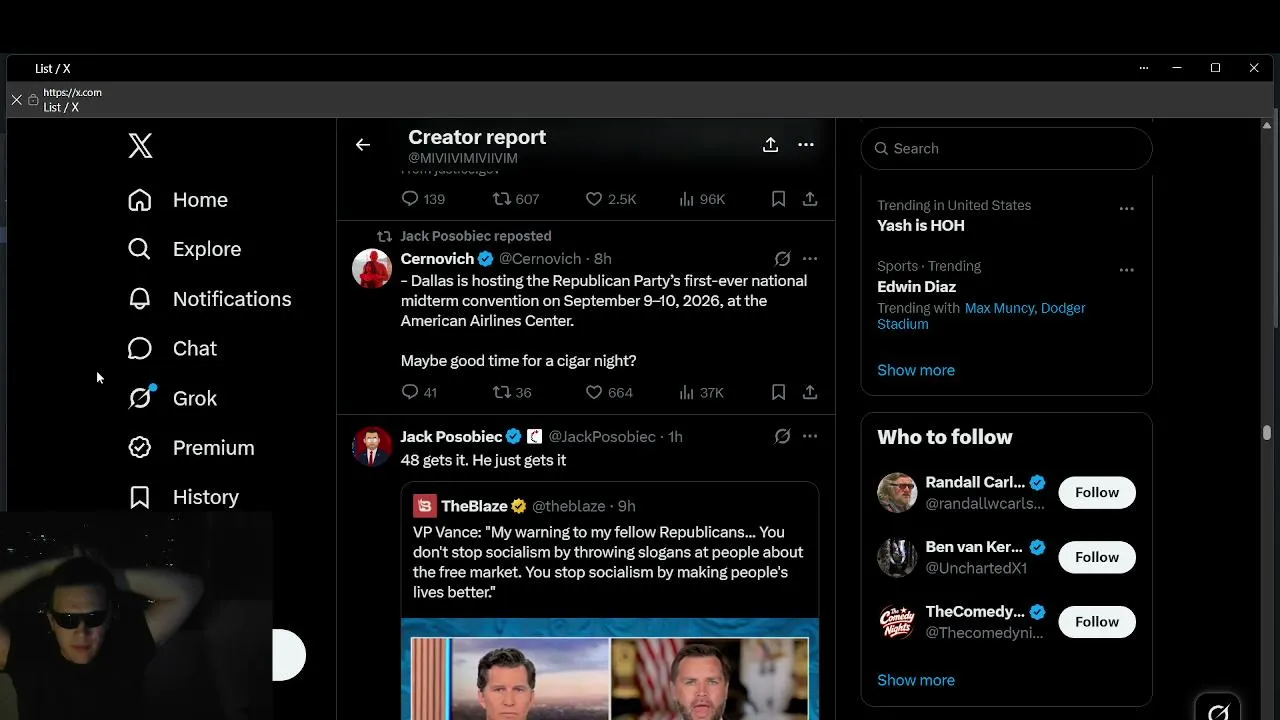Image resolution: width=1280 pixels, height=720 pixels.
Task: Open TheComedy... profile avatar
Action: tap(897, 622)
